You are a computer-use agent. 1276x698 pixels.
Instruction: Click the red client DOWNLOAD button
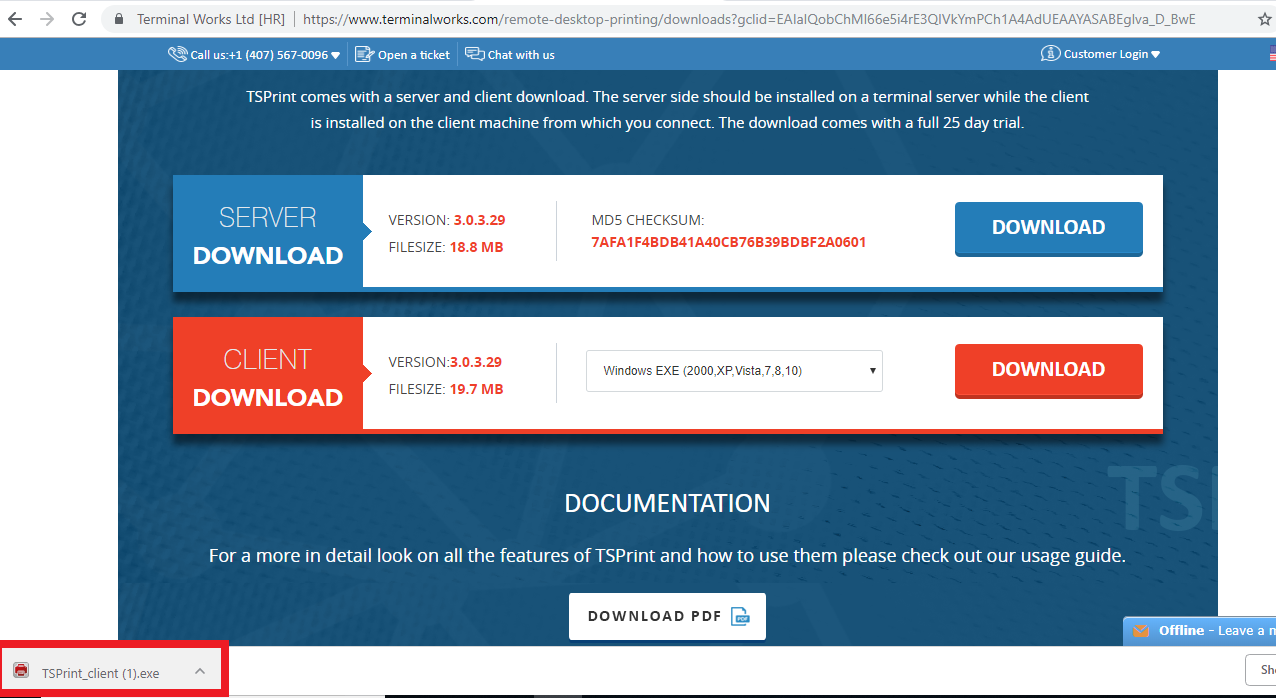tap(1048, 370)
